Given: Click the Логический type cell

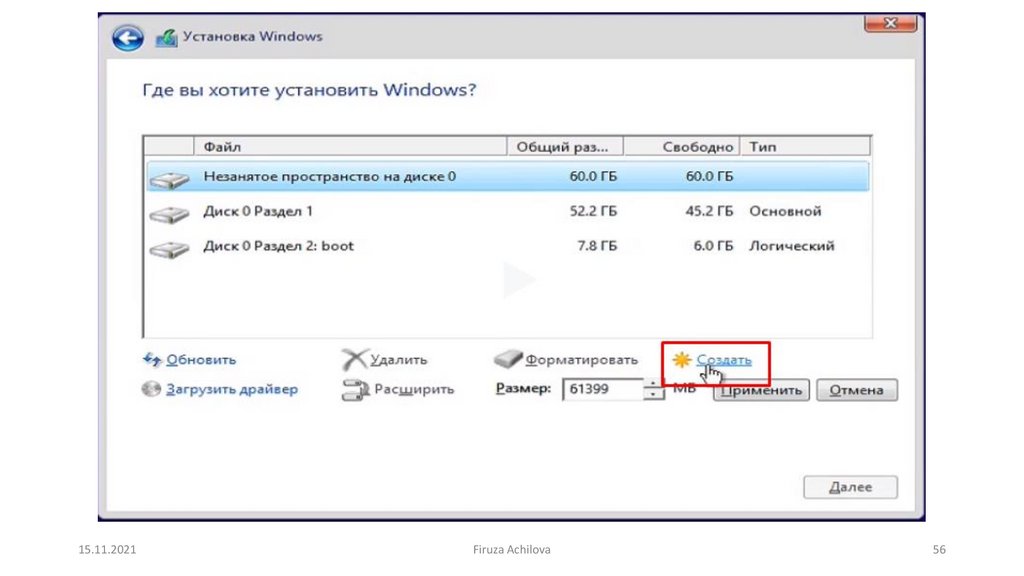Looking at the screenshot, I should pyautogui.click(x=792, y=246).
